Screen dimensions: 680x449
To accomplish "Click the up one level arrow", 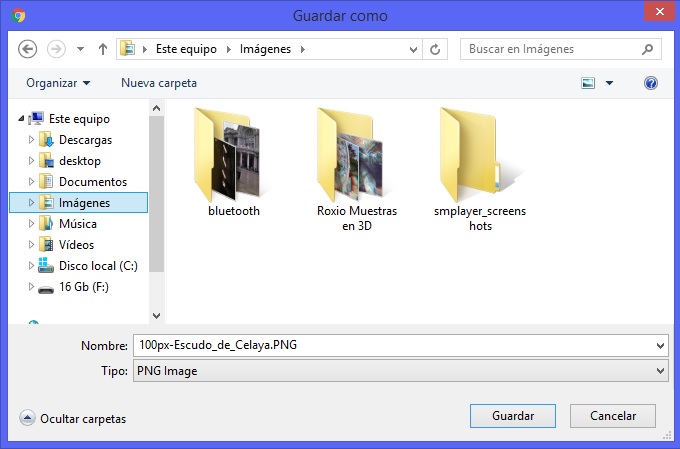I will (102, 48).
